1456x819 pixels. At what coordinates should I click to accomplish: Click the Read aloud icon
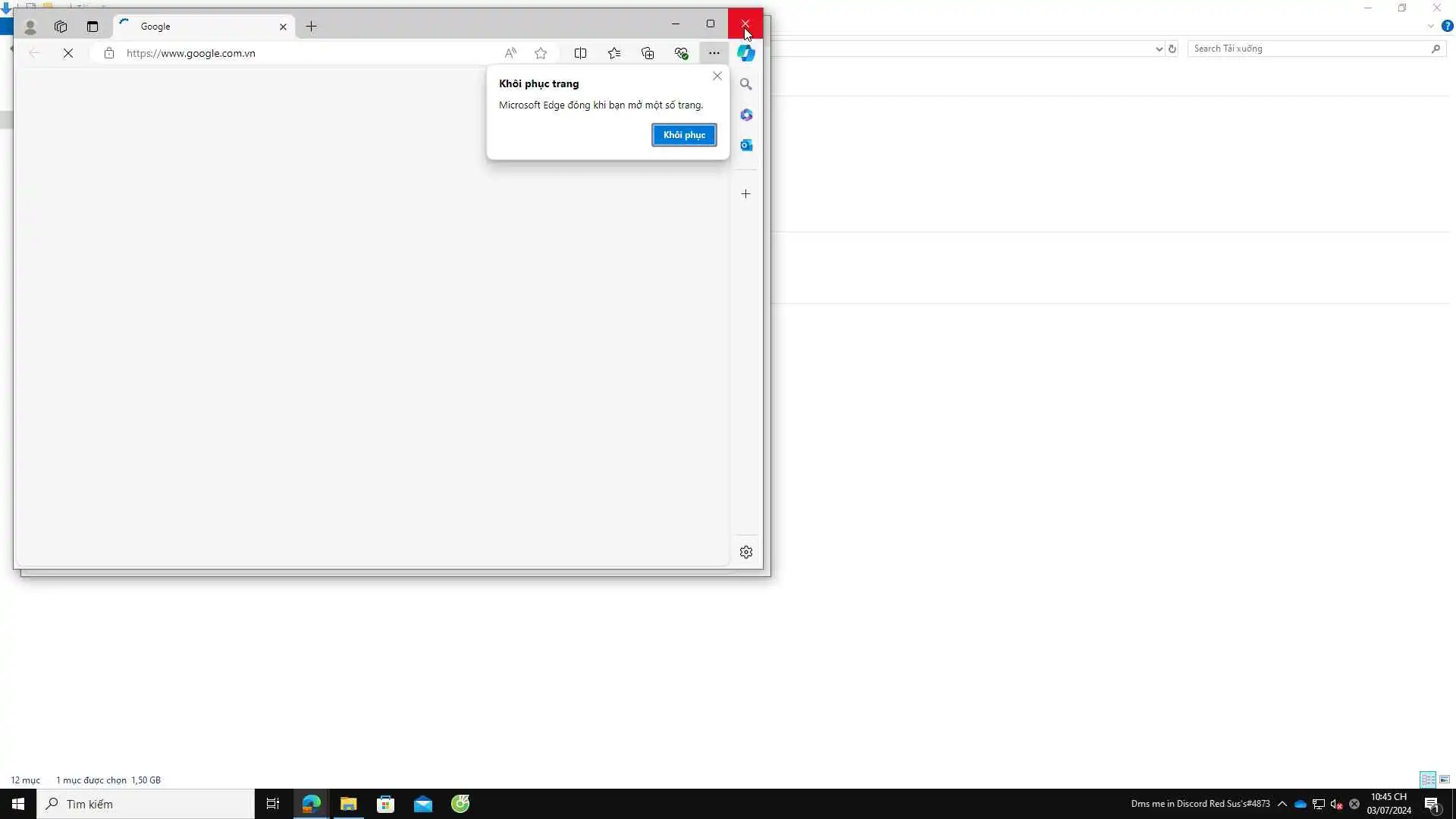pyautogui.click(x=510, y=53)
